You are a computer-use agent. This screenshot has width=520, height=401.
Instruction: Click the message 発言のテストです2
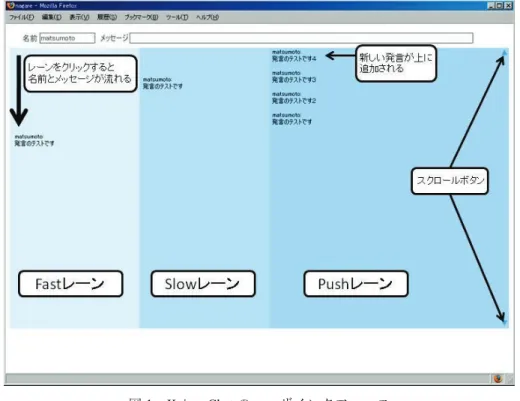pyautogui.click(x=294, y=101)
